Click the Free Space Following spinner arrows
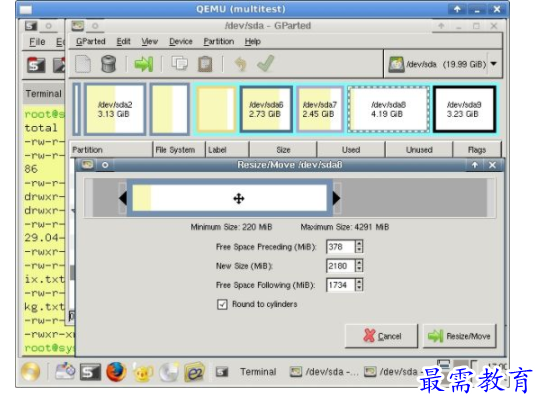Image resolution: width=541 pixels, height=412 pixels. click(359, 285)
